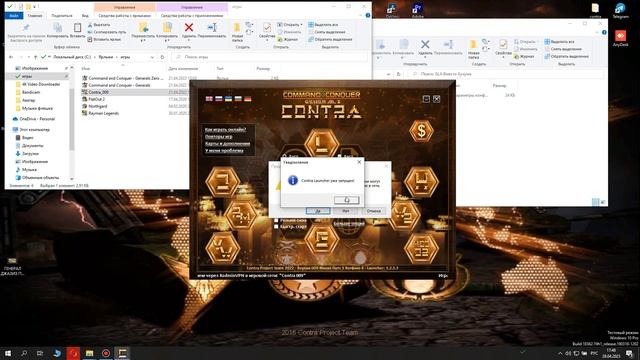This screenshot has height=360, width=640.
Task: Click New folder icon in right Explorer window
Action: [x=473, y=44]
